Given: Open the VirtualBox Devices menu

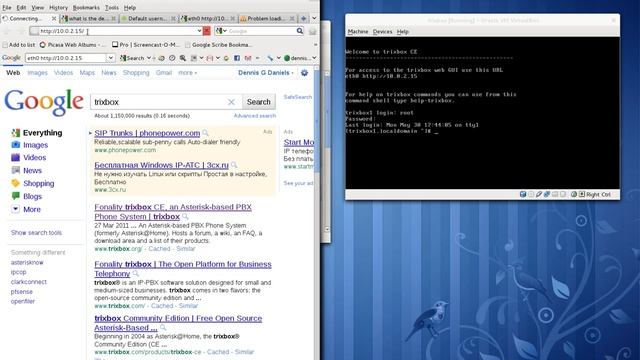Looking at the screenshot, I should pyautogui.click(x=382, y=31).
